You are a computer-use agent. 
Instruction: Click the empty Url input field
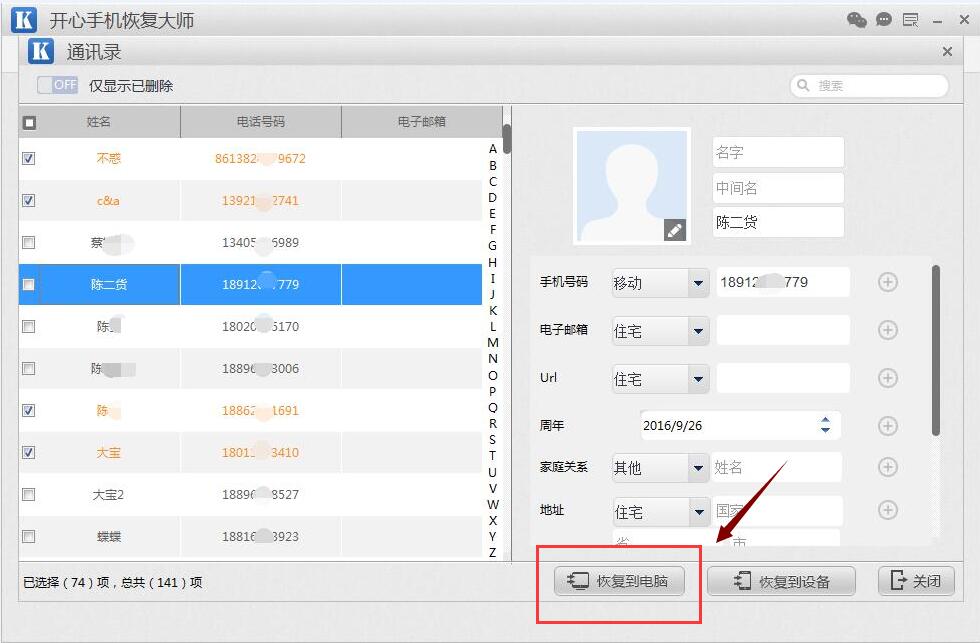click(x=783, y=379)
